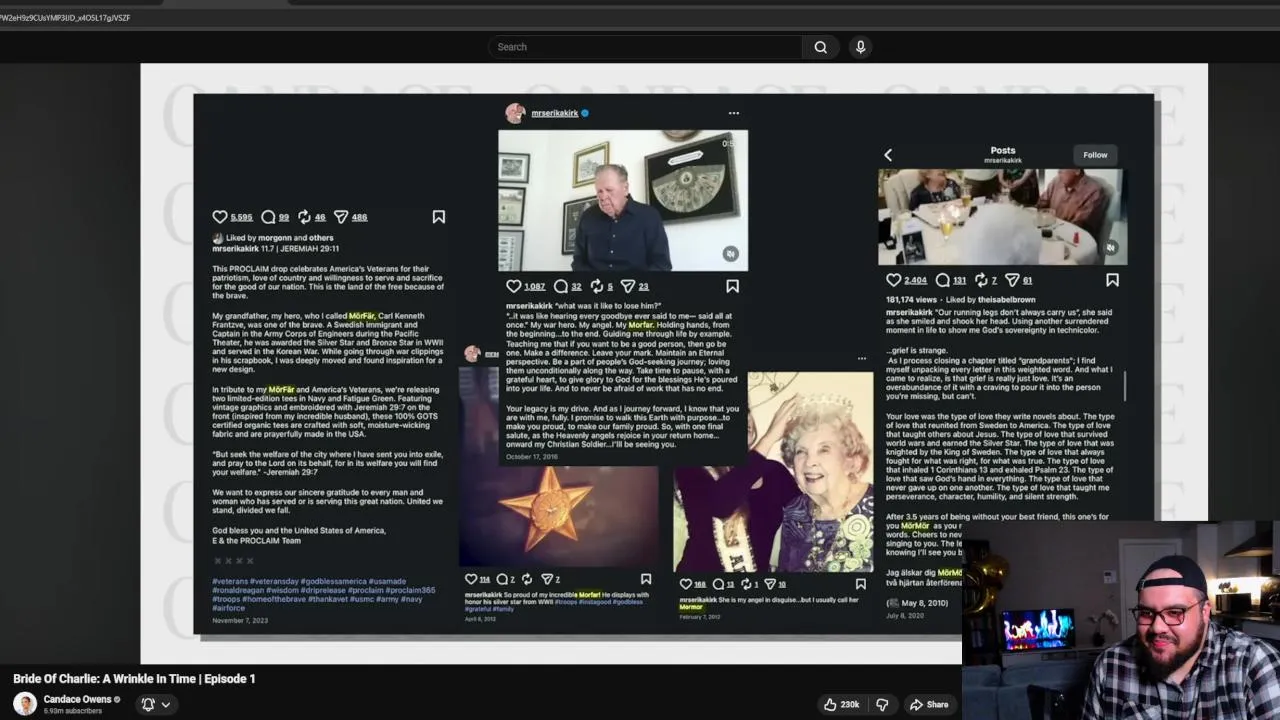1280x720 pixels.
Task: Click repost icon beside 7 in Posts
Action: click(980, 280)
